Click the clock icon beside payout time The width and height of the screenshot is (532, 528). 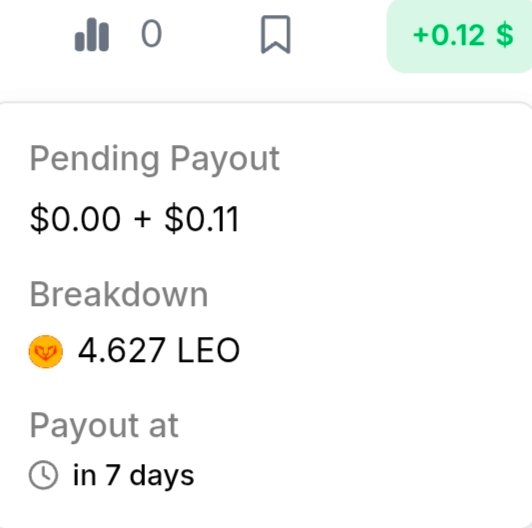pos(43,475)
